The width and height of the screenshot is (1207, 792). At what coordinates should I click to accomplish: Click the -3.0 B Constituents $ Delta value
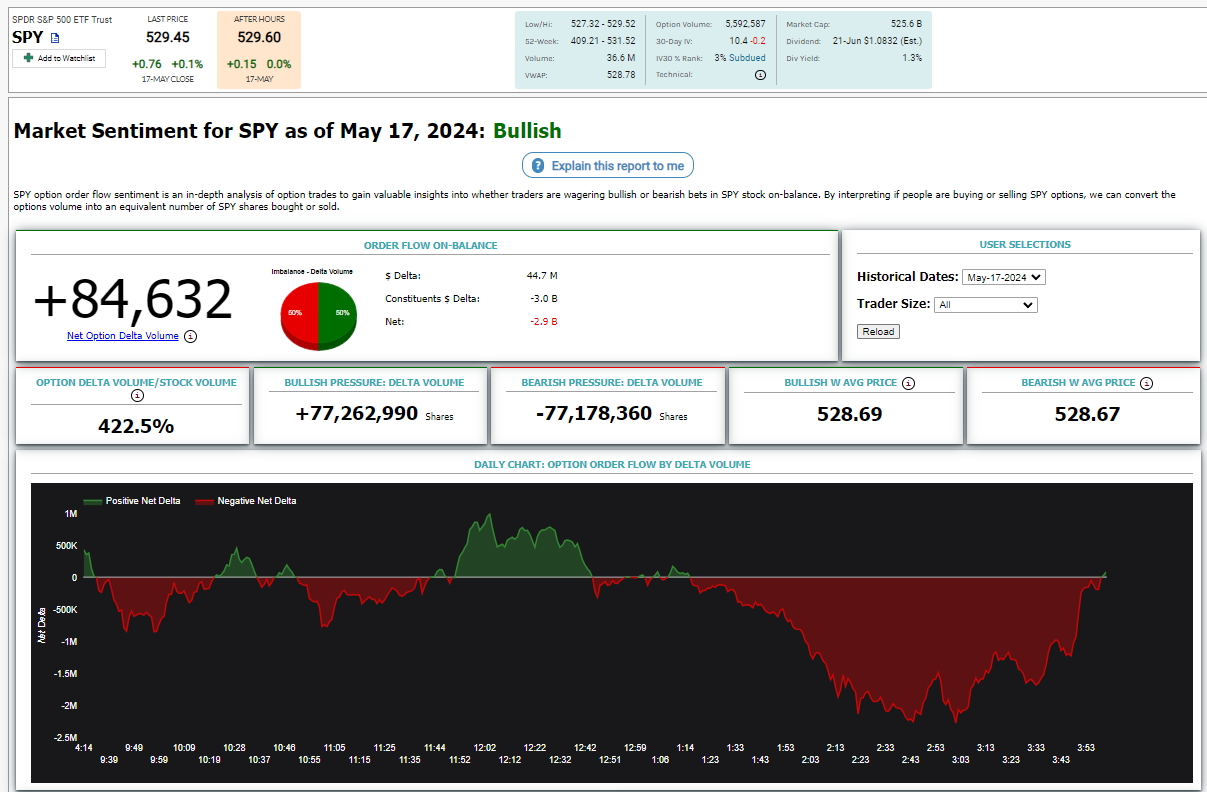coord(542,298)
